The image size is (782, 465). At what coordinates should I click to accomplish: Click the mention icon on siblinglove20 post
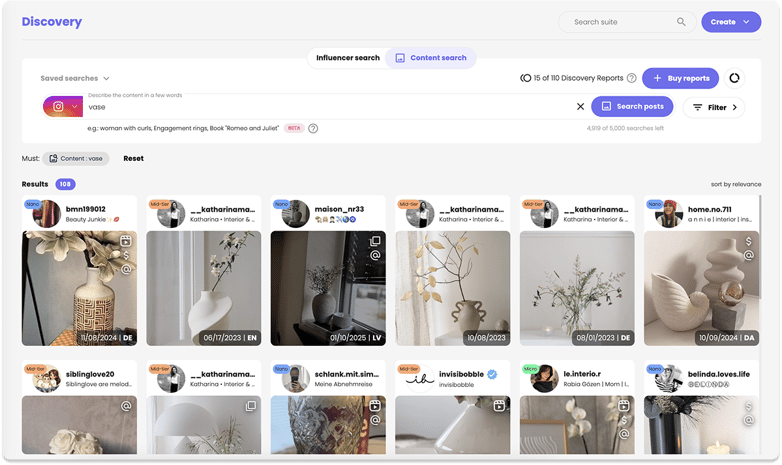tap(126, 406)
